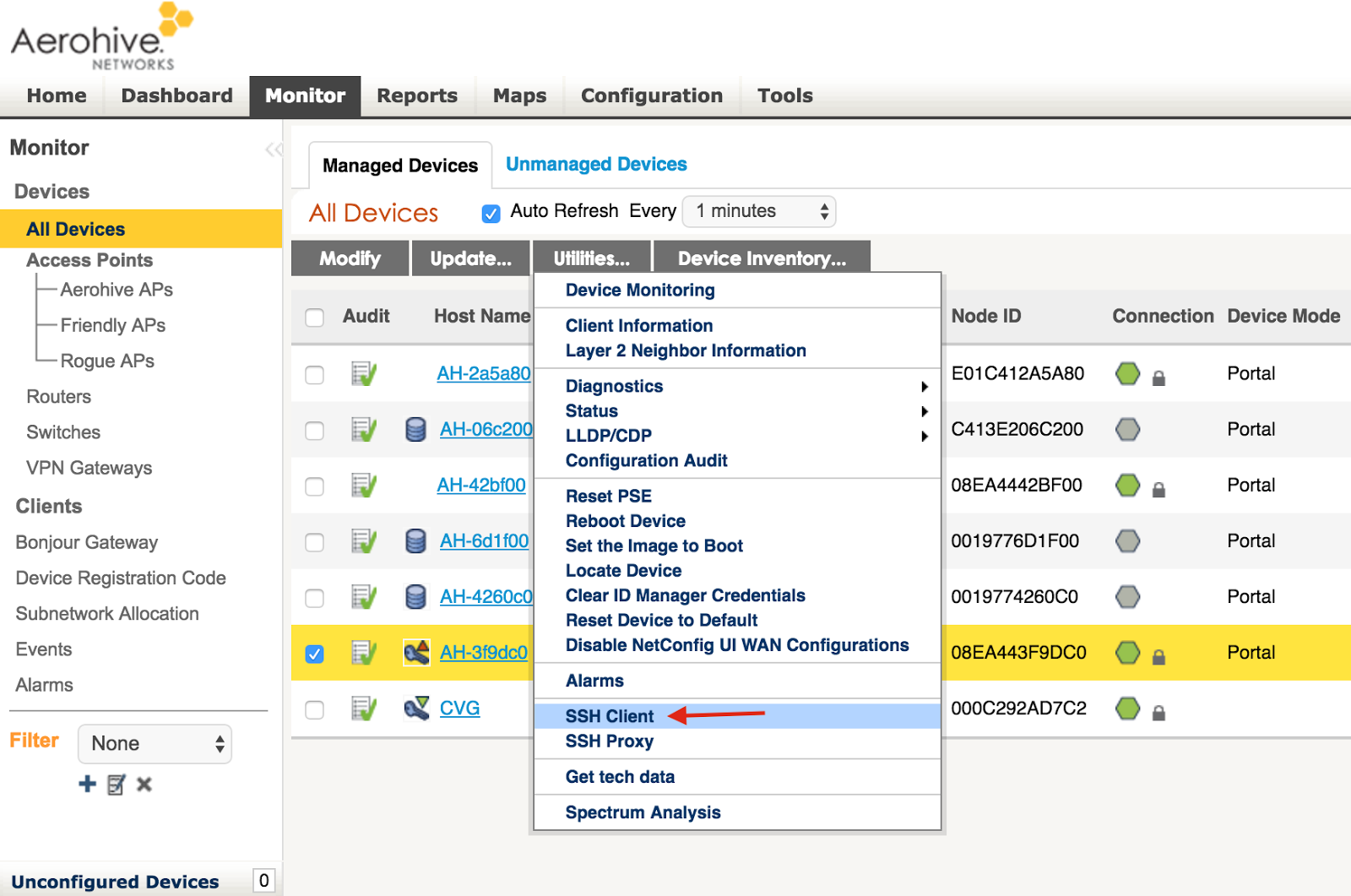Toggle the select-all devices checkbox
Screen dimensions: 1351x896
pyautogui.click(x=314, y=318)
